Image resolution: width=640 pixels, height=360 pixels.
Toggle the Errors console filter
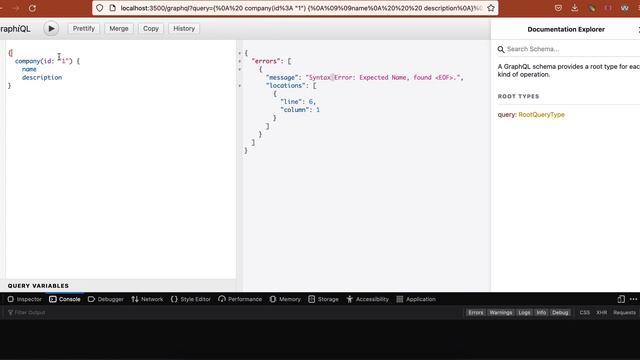click(476, 313)
